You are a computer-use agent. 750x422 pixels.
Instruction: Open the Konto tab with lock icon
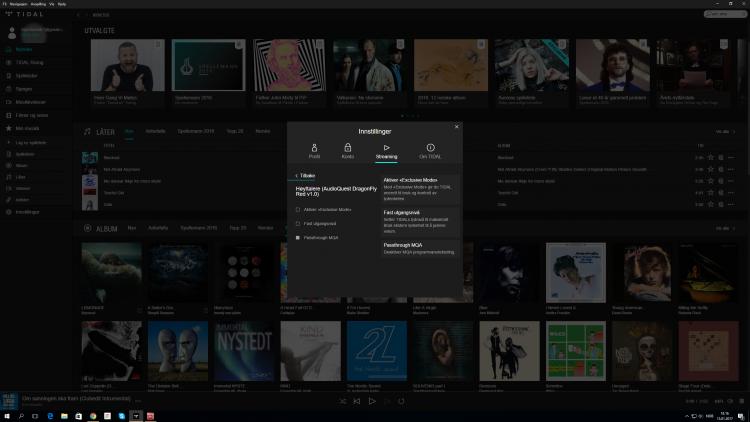pyautogui.click(x=348, y=151)
